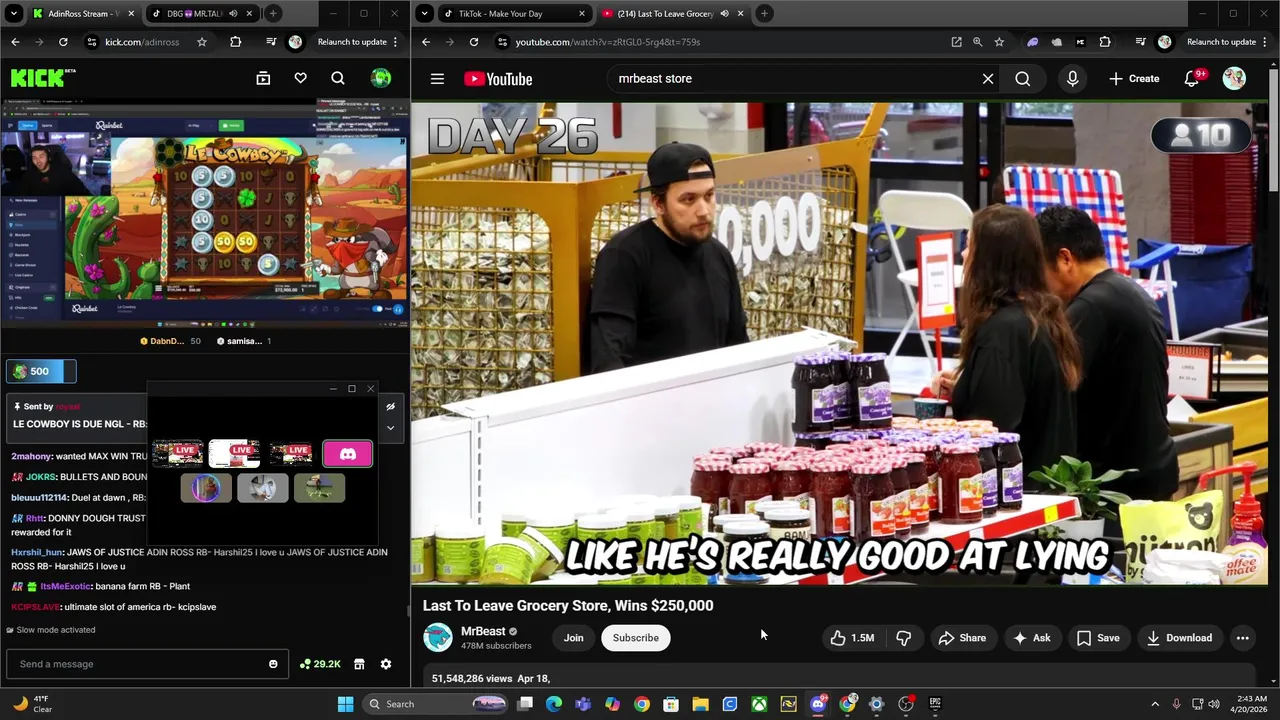This screenshot has width=1280, height=720.
Task: Open Kick profile avatar in header
Action: pyautogui.click(x=381, y=78)
